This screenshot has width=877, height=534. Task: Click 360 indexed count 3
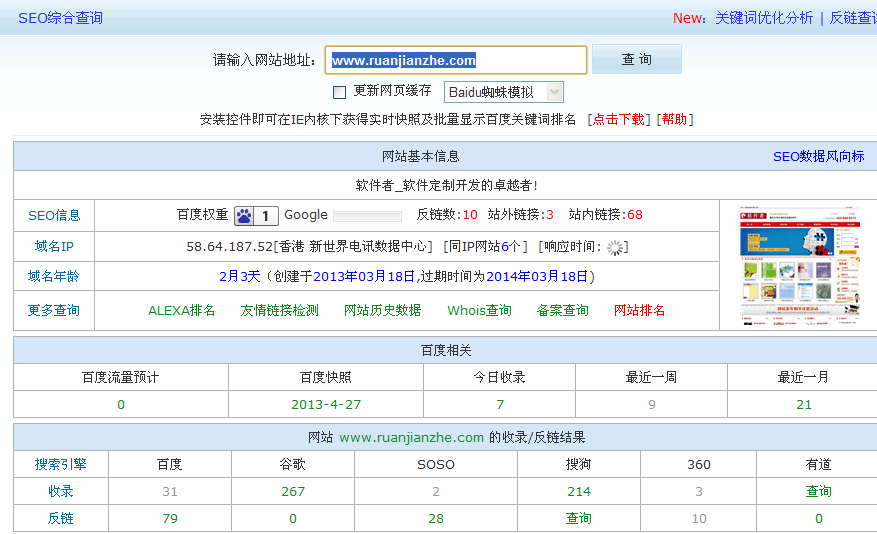point(699,492)
